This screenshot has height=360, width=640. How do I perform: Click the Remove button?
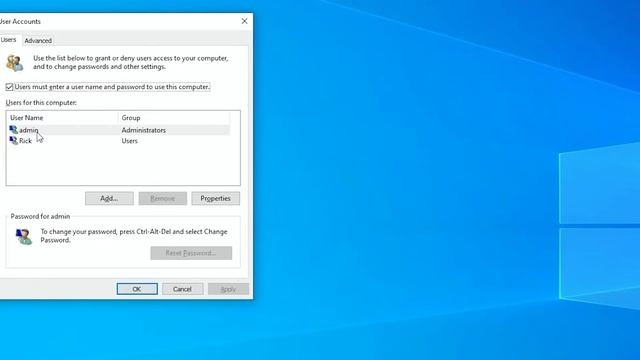tap(162, 198)
